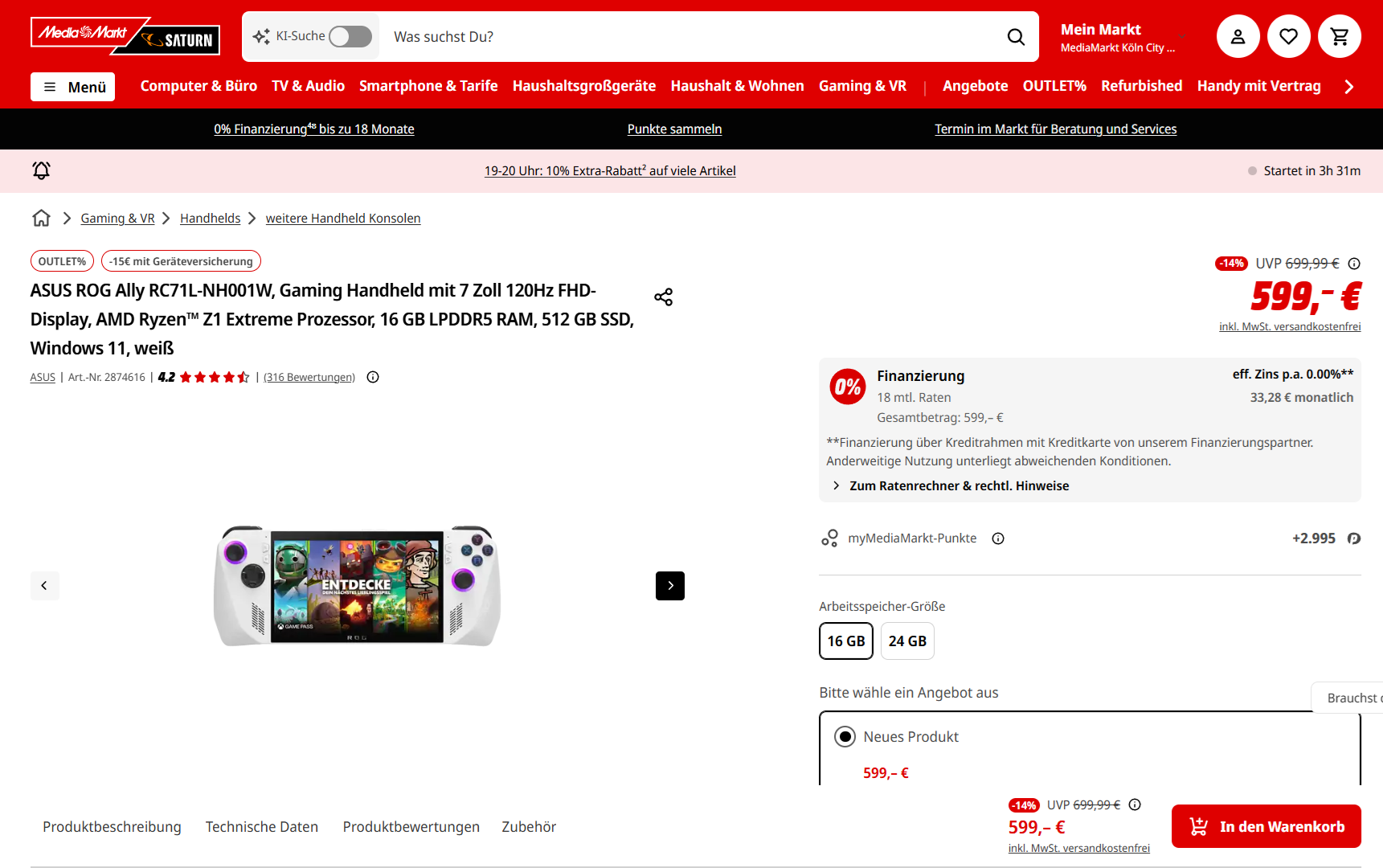Select the Neues Produkt radio option
Viewport: 1383px width, 868px height.
[845, 736]
